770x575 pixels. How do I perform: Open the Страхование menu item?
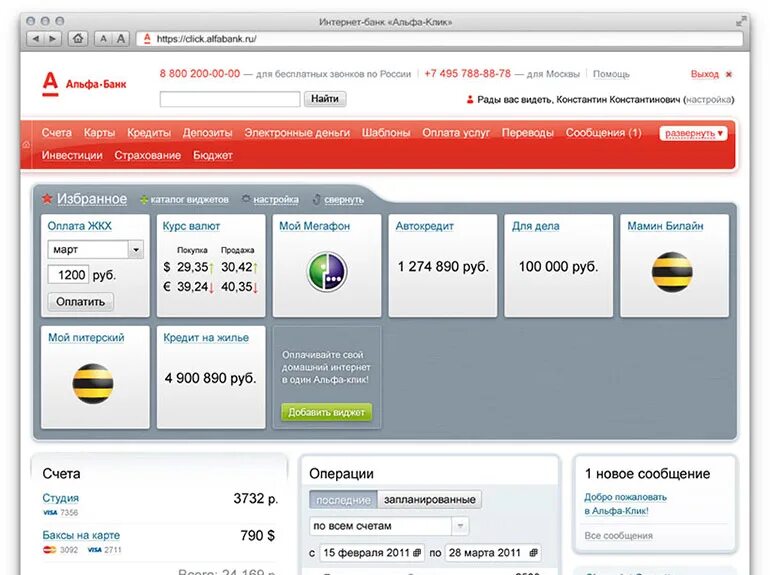pyautogui.click(x=148, y=155)
